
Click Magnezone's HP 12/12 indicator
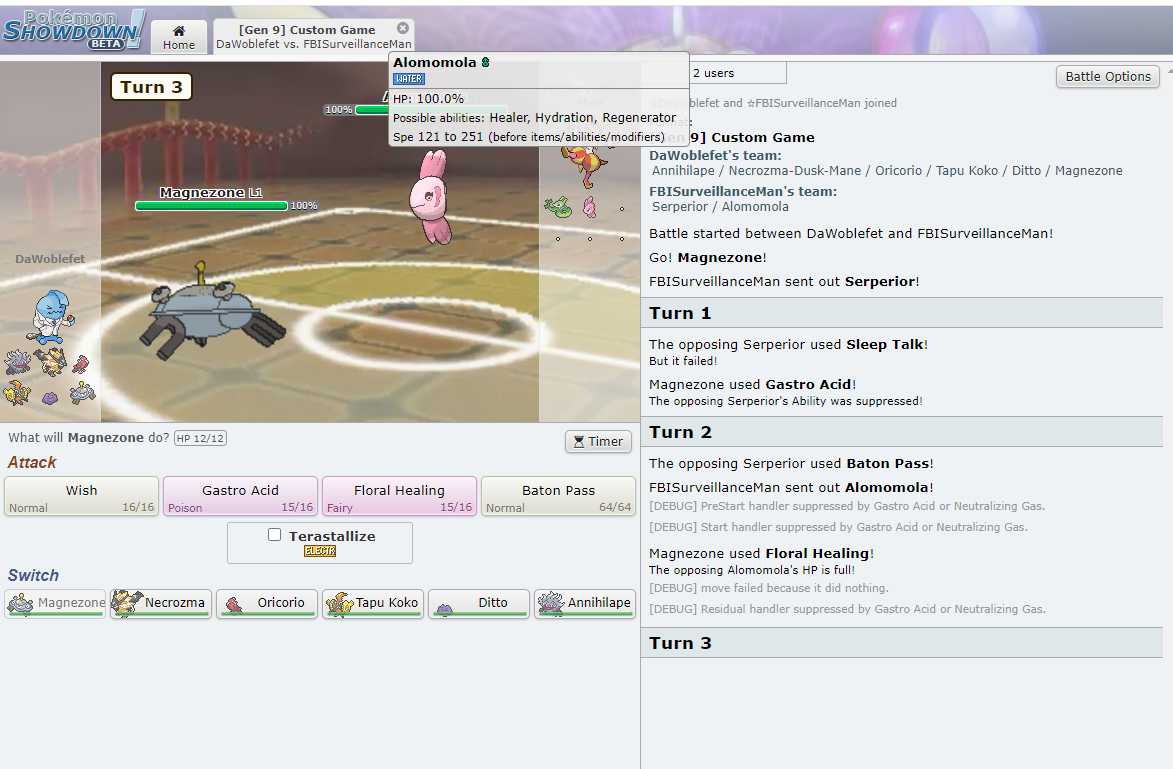point(200,438)
